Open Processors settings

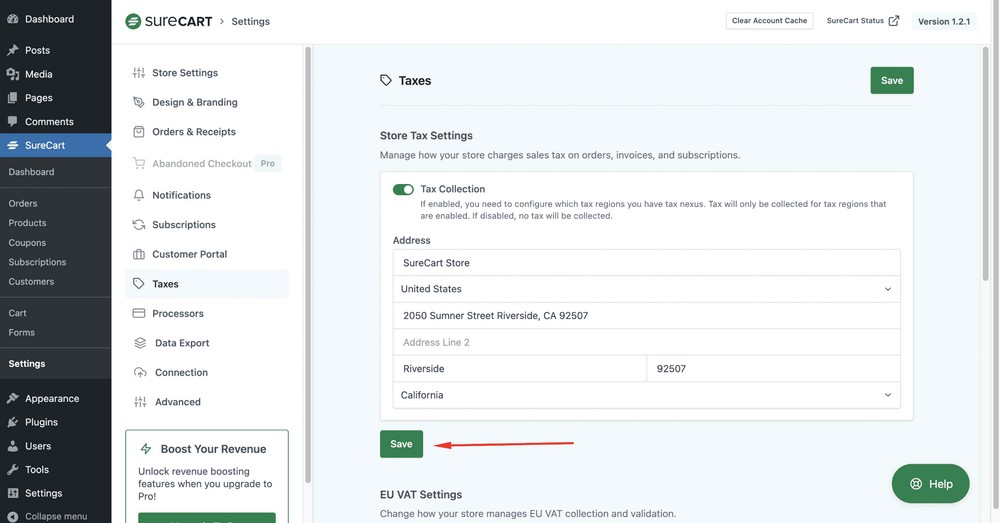click(207, 313)
